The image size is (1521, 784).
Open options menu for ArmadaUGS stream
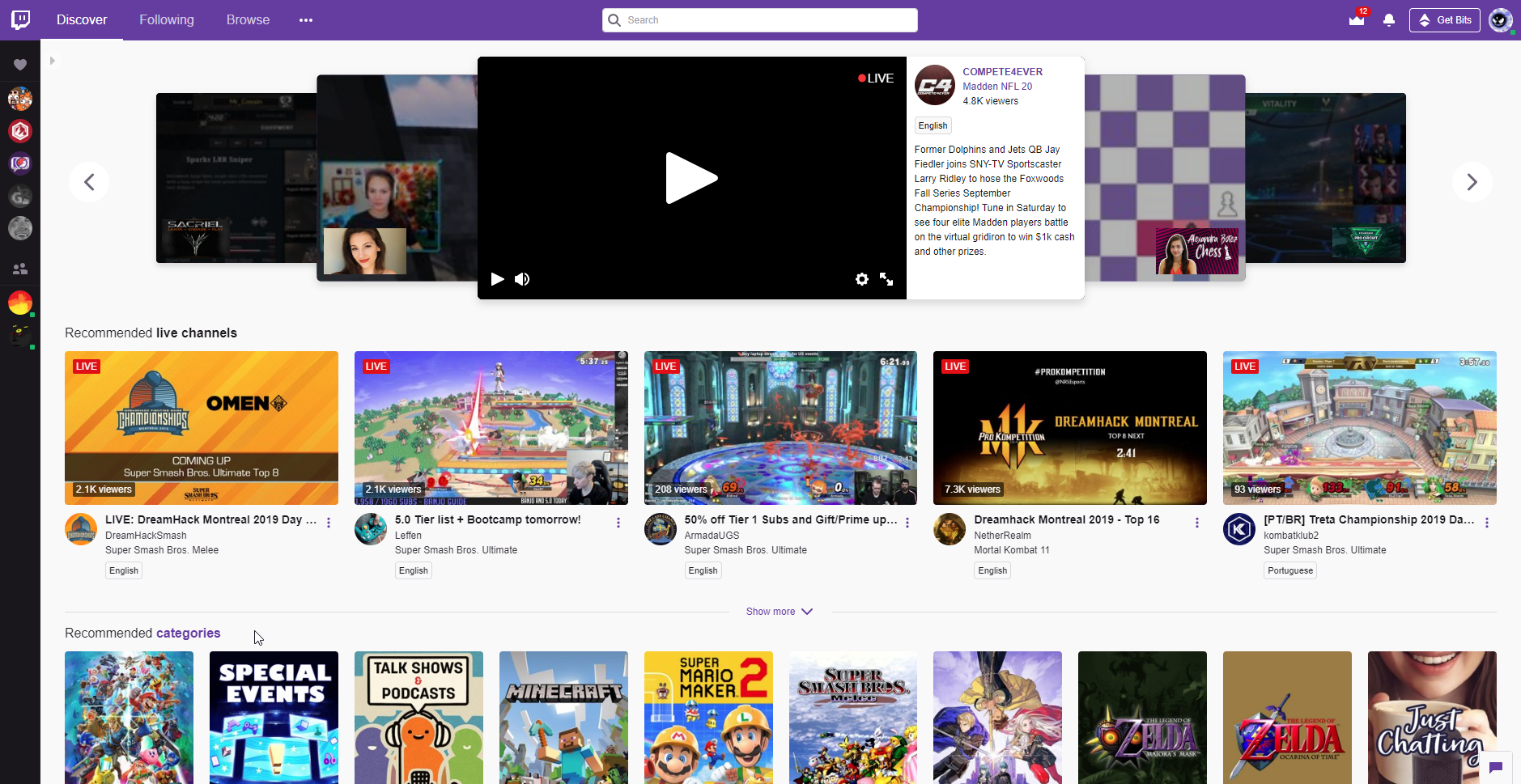pyautogui.click(x=907, y=523)
